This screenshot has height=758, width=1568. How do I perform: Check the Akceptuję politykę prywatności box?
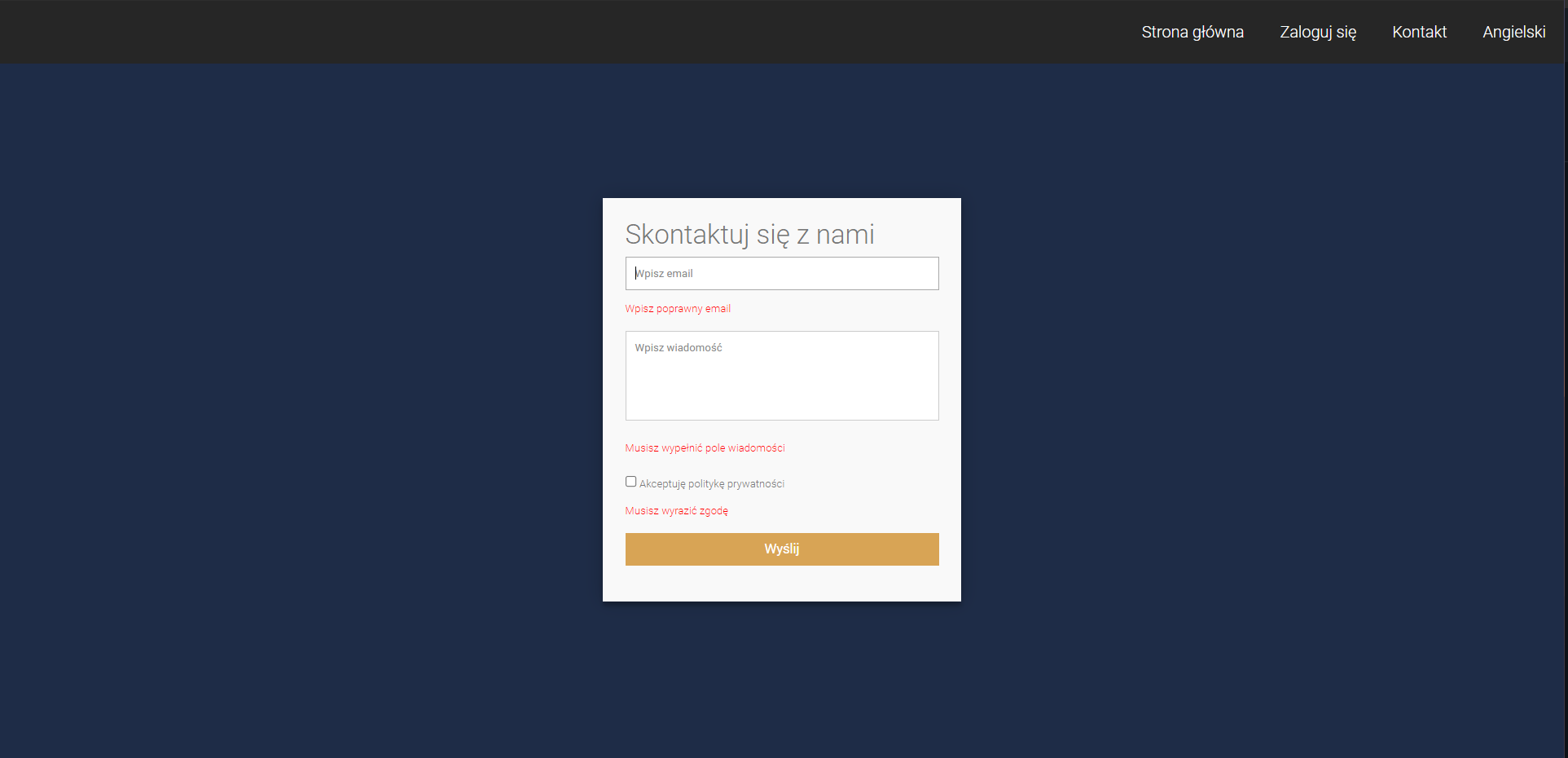pyautogui.click(x=630, y=481)
